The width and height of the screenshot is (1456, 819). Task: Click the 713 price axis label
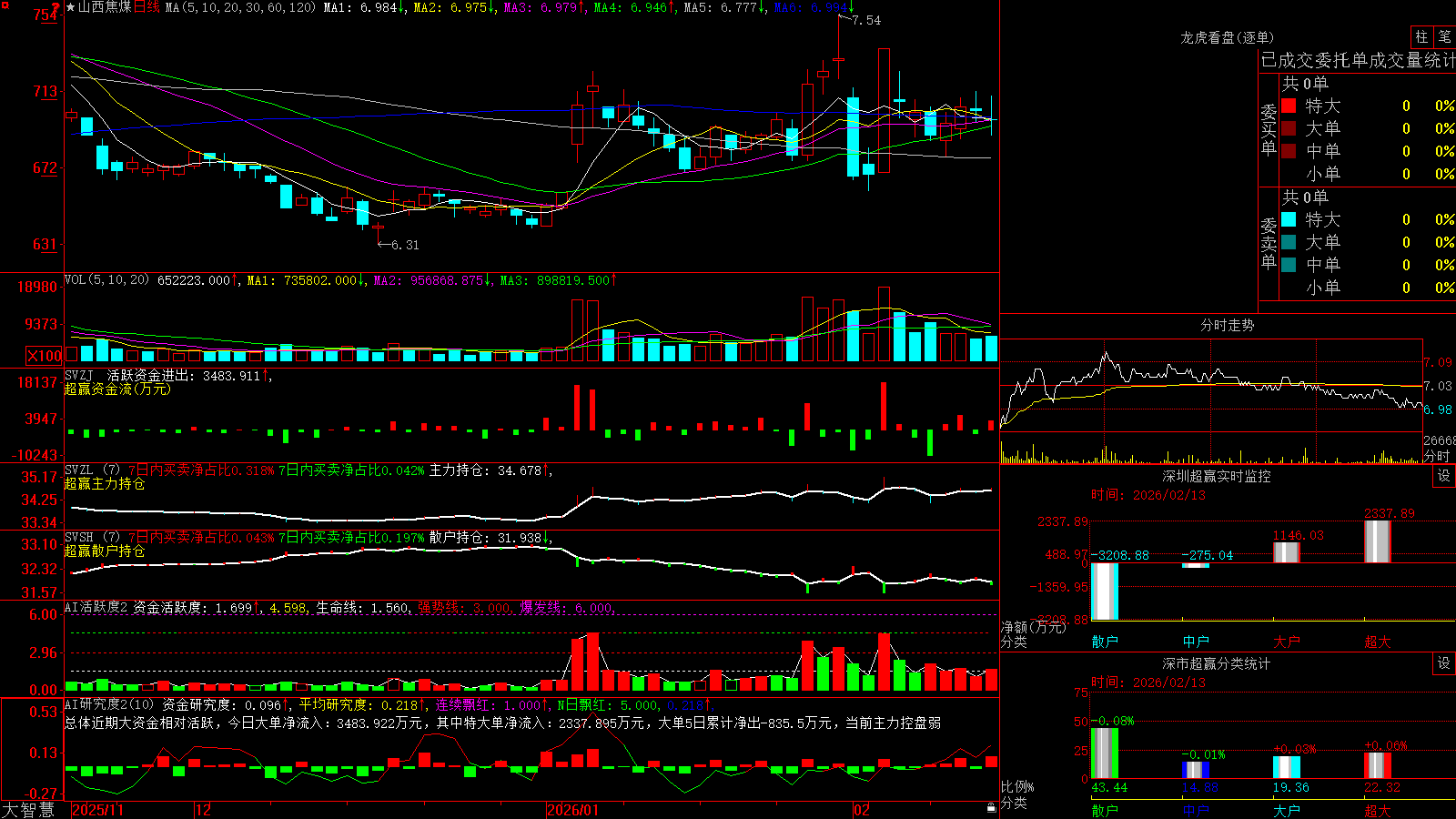[45, 91]
